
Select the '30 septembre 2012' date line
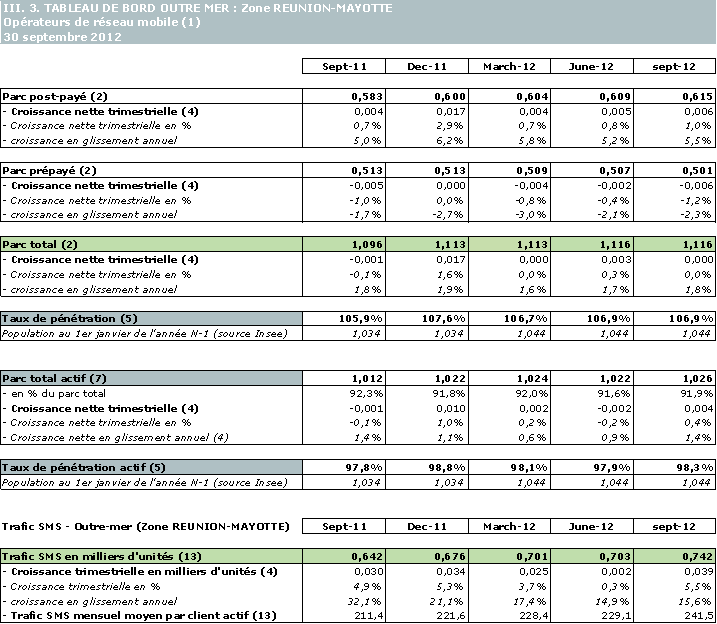[x=62, y=37]
